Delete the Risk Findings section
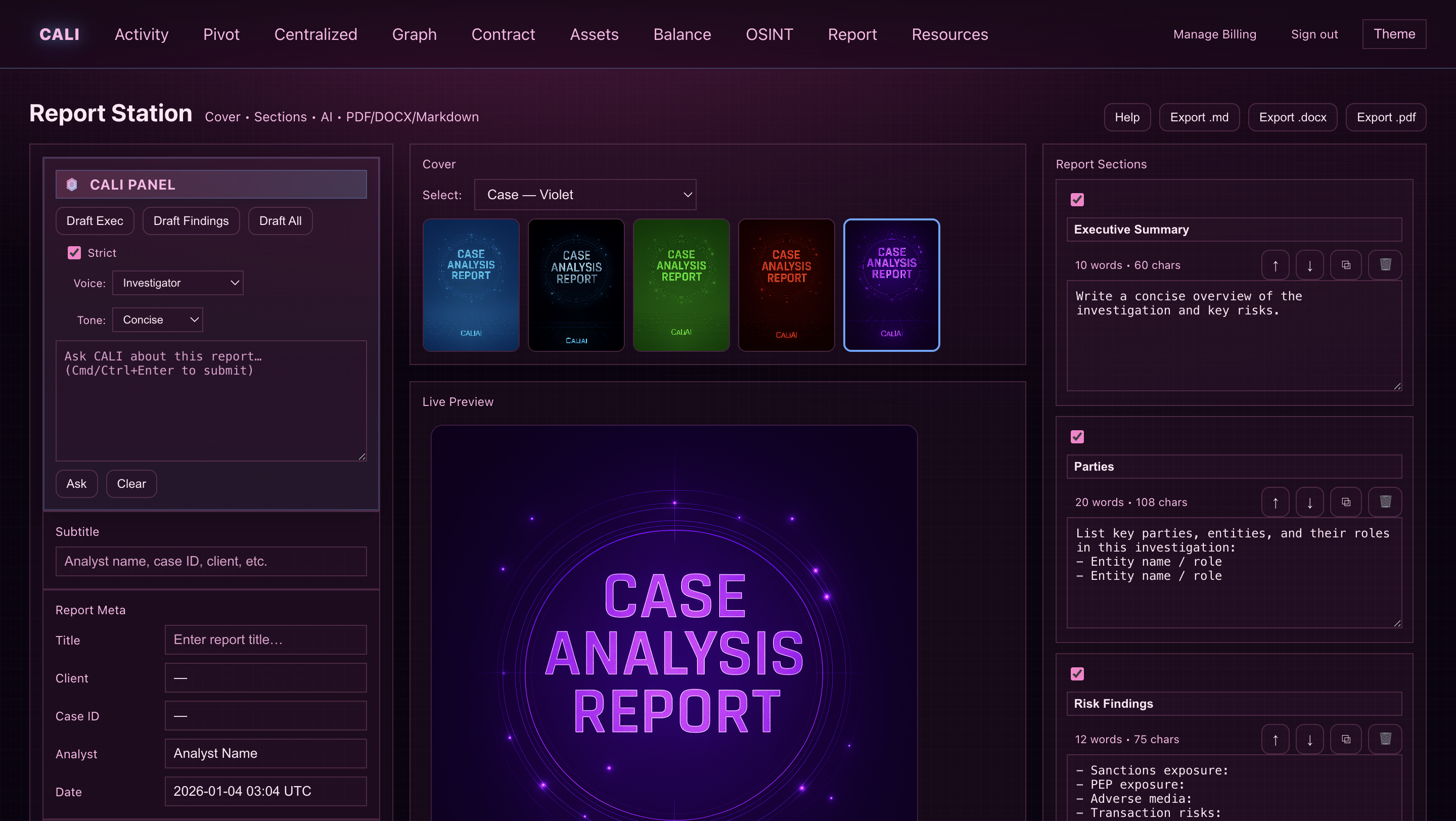Viewport: 1456px width, 821px height. click(x=1384, y=739)
